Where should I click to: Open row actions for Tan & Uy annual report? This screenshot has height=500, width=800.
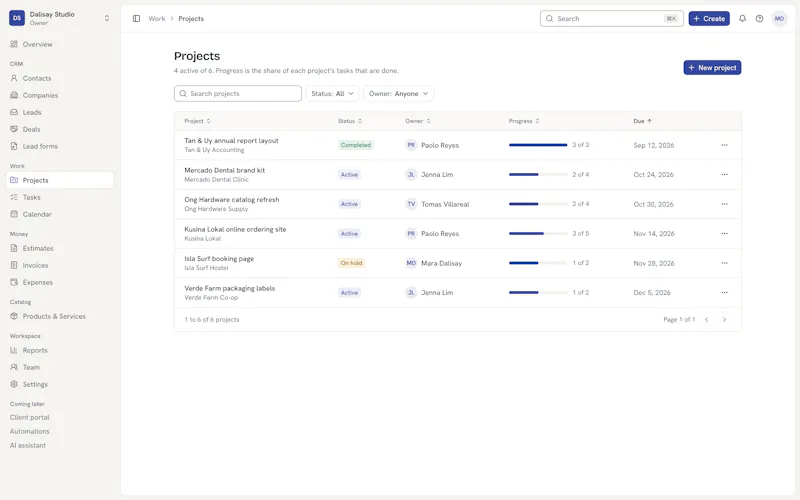(724, 145)
